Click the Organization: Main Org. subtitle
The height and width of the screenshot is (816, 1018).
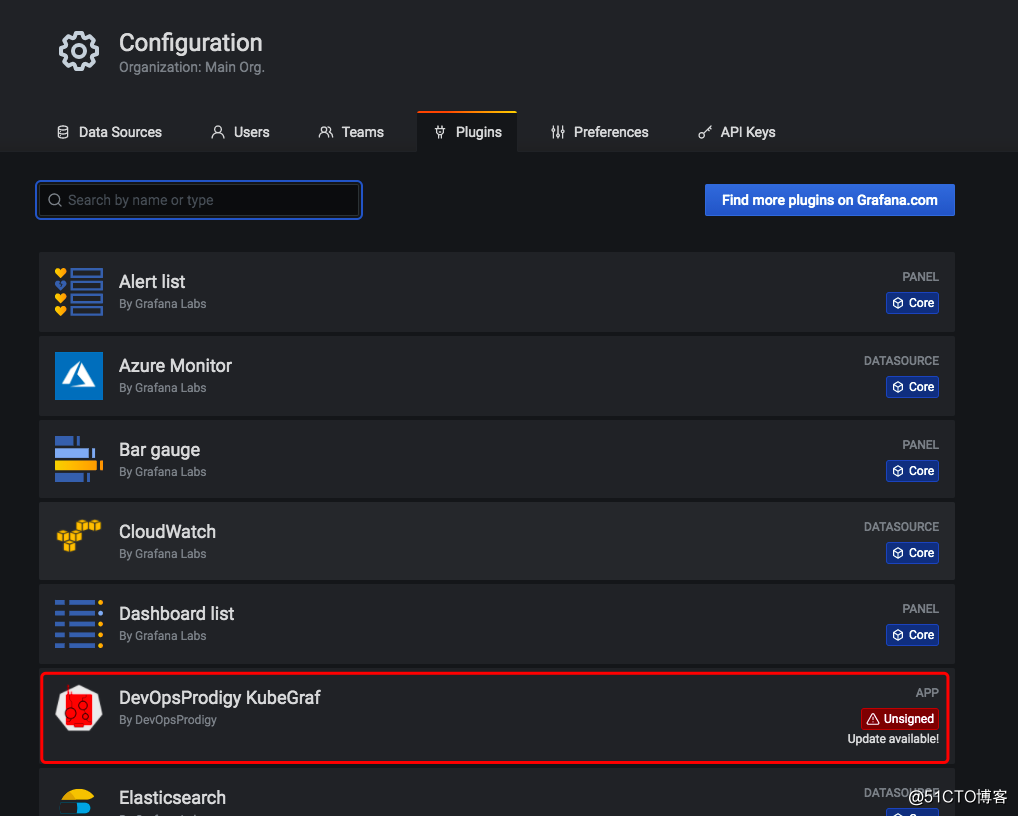click(x=192, y=68)
